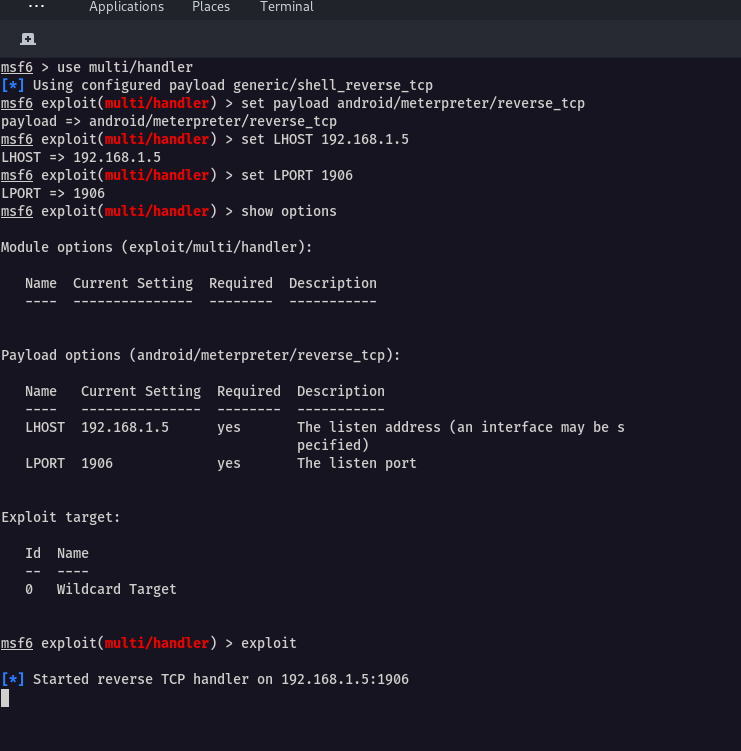This screenshot has width=741, height=751.
Task: Open the Applications menu
Action: pos(126,7)
